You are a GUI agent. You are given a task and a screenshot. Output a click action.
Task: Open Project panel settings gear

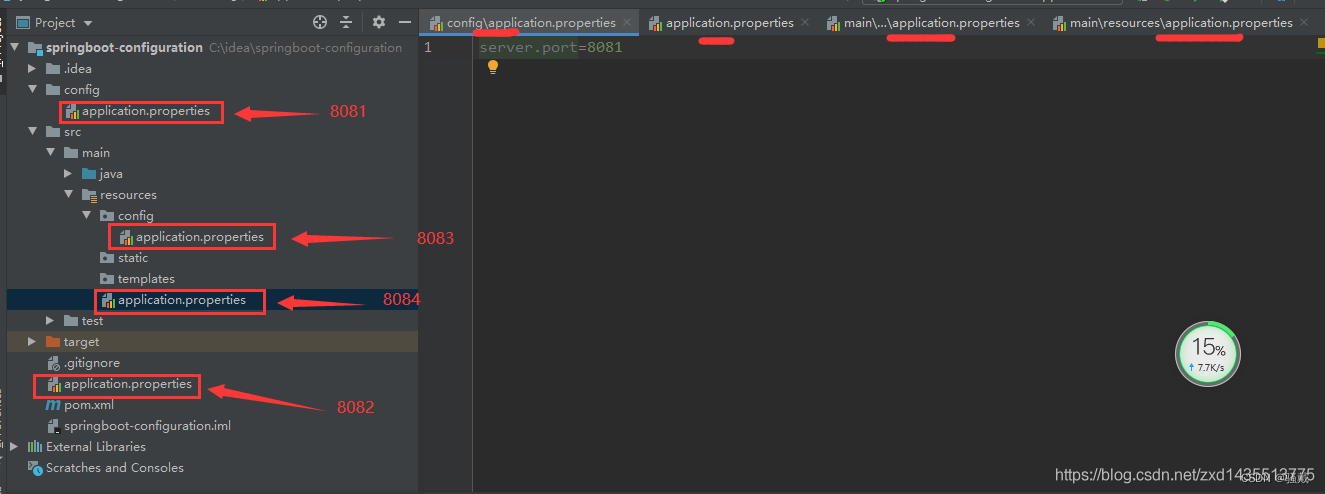tap(378, 22)
